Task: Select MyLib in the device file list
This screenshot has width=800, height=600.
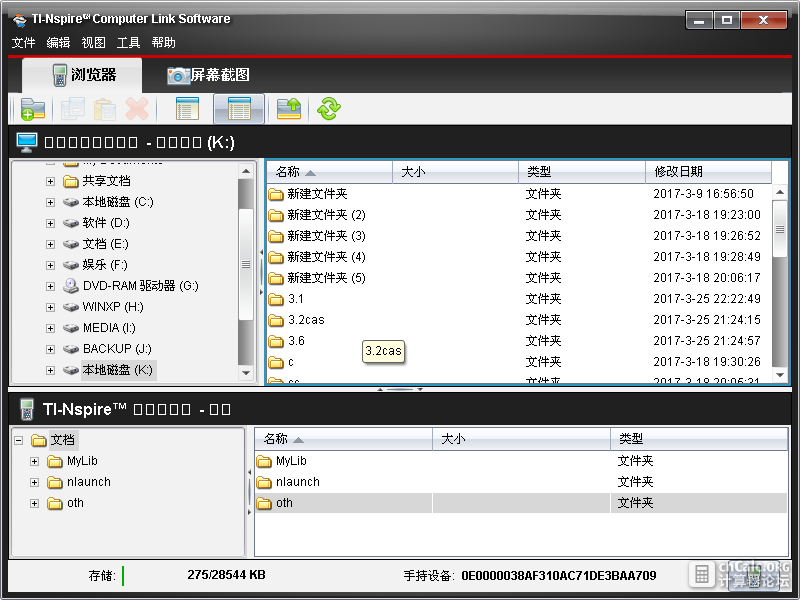Action: (521, 461)
